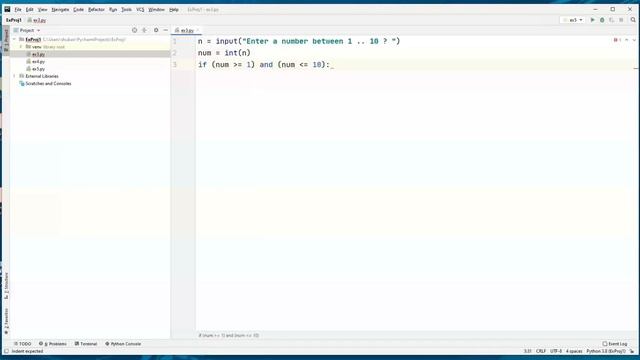This screenshot has width=640, height=360.
Task: Open Project panel settings gear
Action: [x=156, y=30]
